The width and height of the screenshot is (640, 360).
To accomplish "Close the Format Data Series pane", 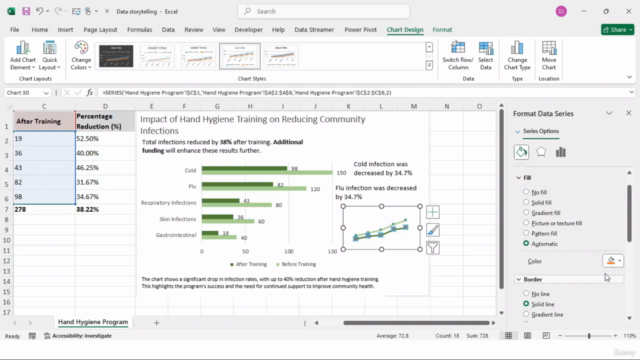I will pos(629,113).
